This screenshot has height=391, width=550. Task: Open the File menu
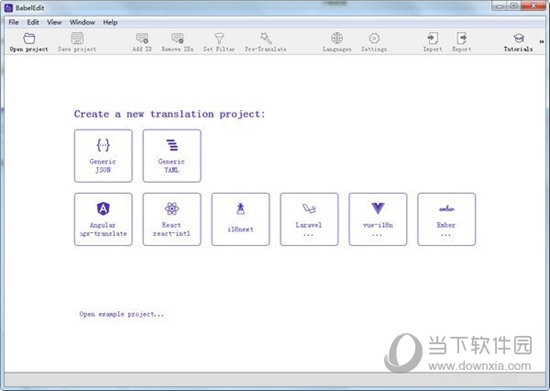14,22
